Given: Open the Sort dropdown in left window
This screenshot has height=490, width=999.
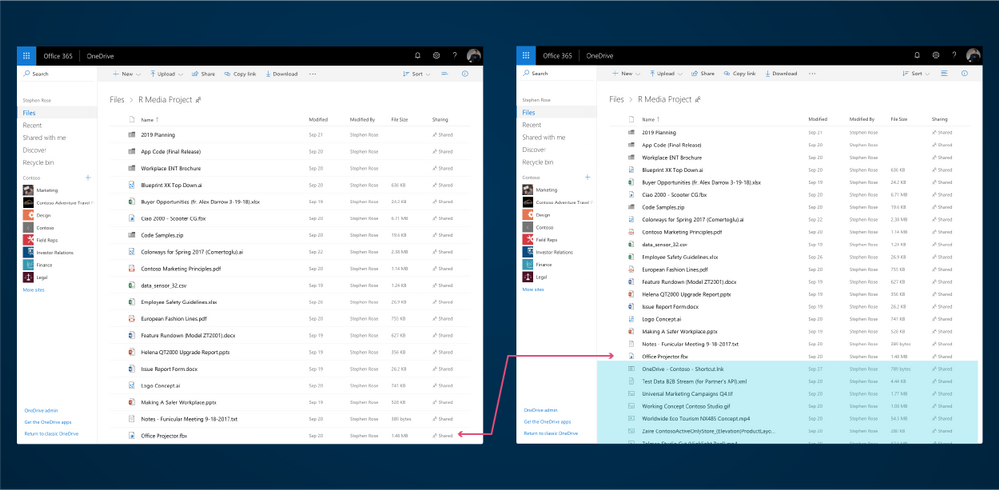Looking at the screenshot, I should click(417, 74).
